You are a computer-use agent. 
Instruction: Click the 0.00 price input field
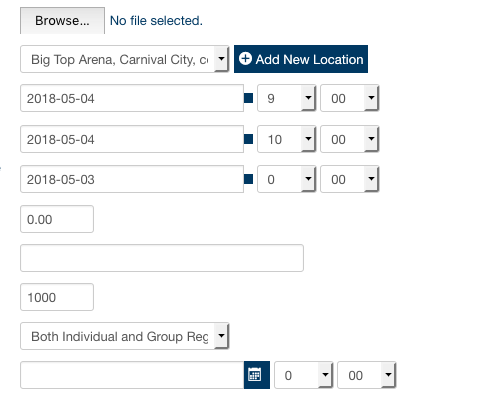(x=57, y=219)
